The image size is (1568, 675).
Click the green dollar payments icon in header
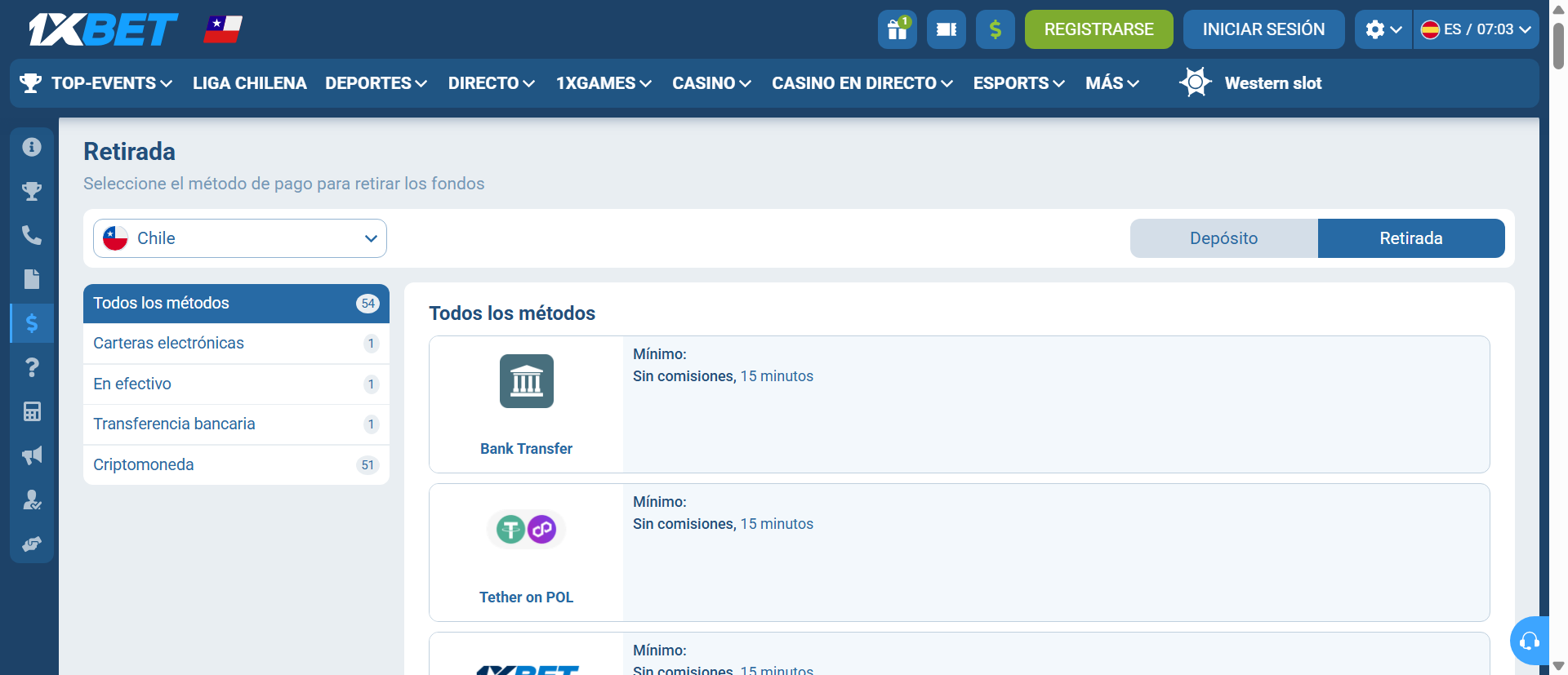tap(996, 29)
